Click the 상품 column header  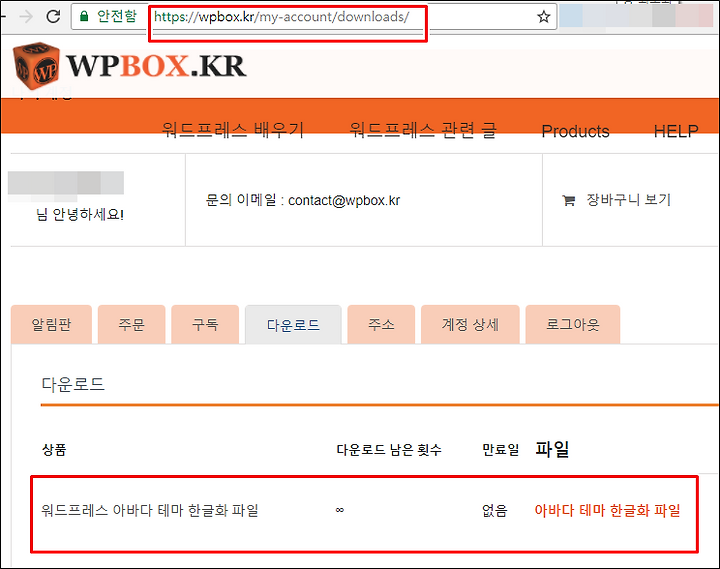[54, 449]
